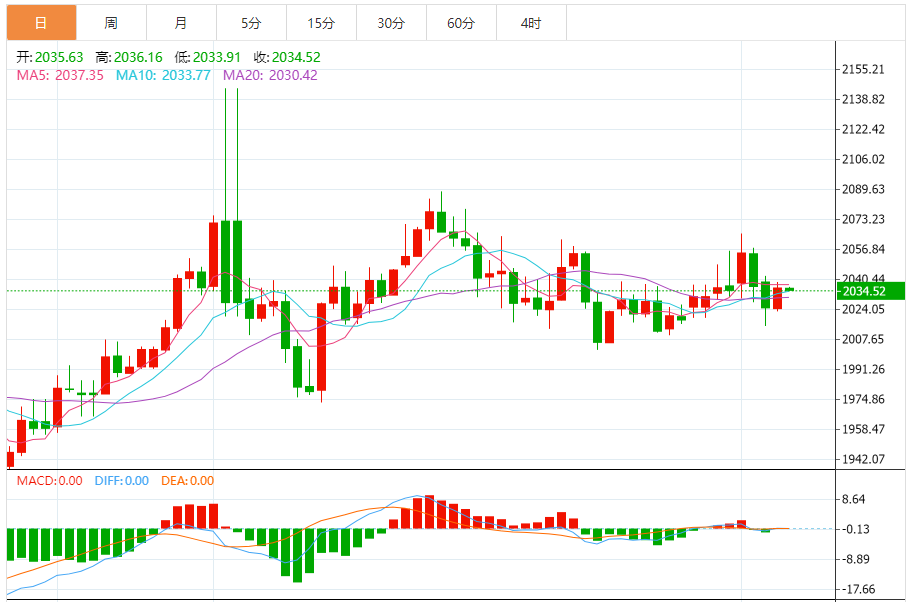Click the 1991.26 price axis label
Screen dimensions: 914x602
coord(863,369)
